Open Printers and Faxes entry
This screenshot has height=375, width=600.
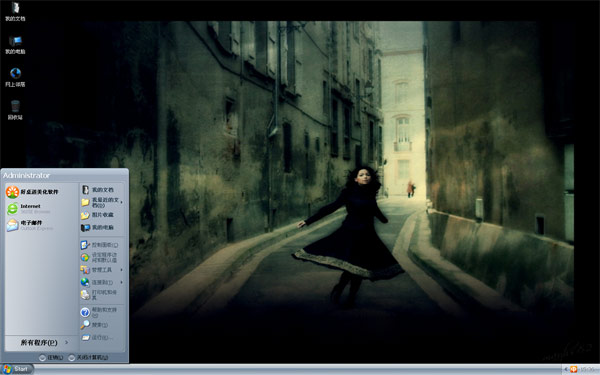click(x=102, y=294)
